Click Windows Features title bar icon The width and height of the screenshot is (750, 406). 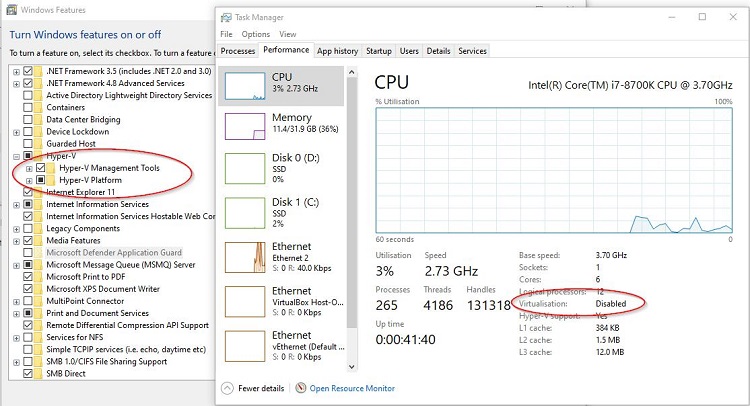tap(11, 10)
